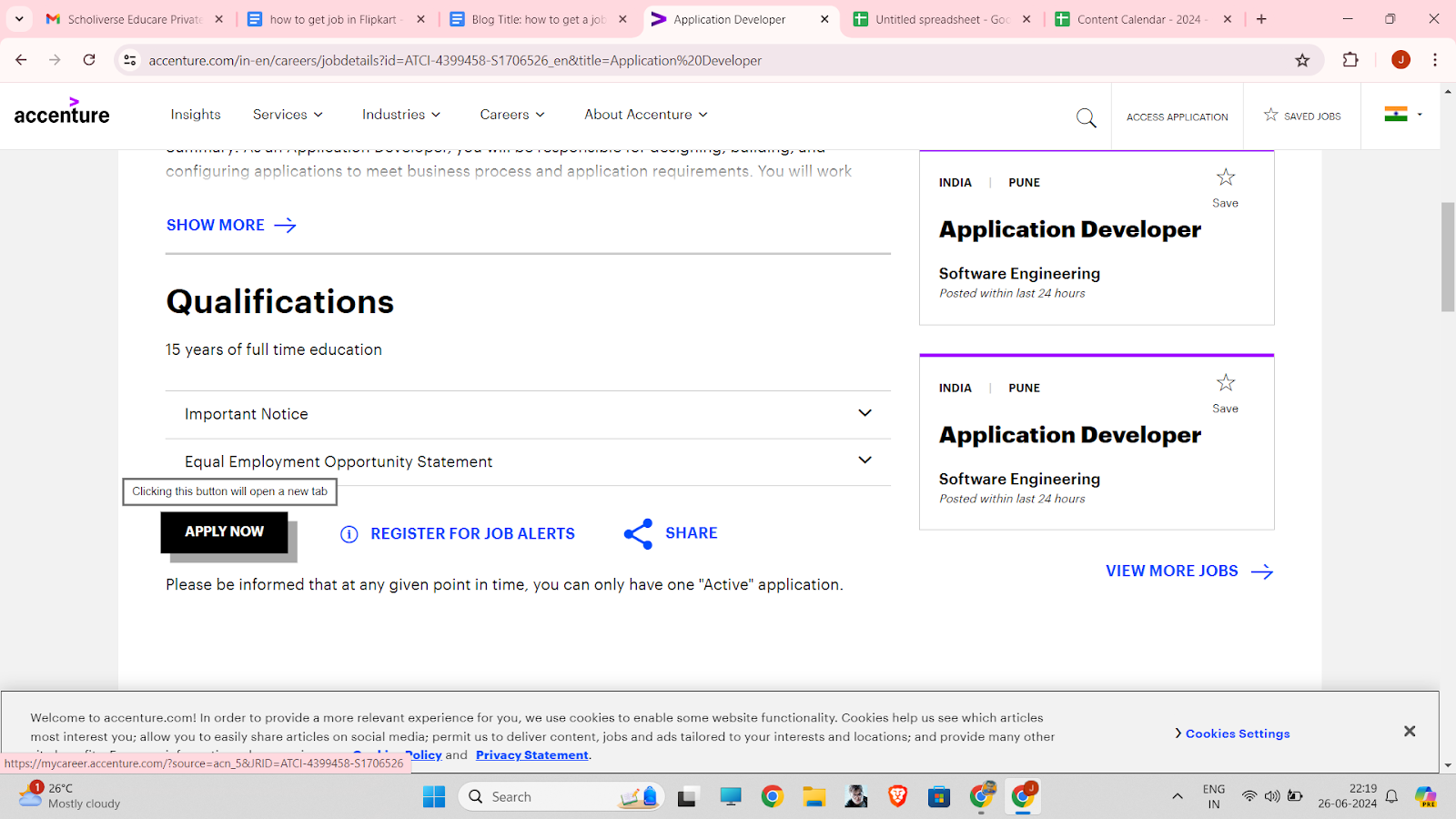
Task: Click the Apply Now button
Action: [x=224, y=531]
